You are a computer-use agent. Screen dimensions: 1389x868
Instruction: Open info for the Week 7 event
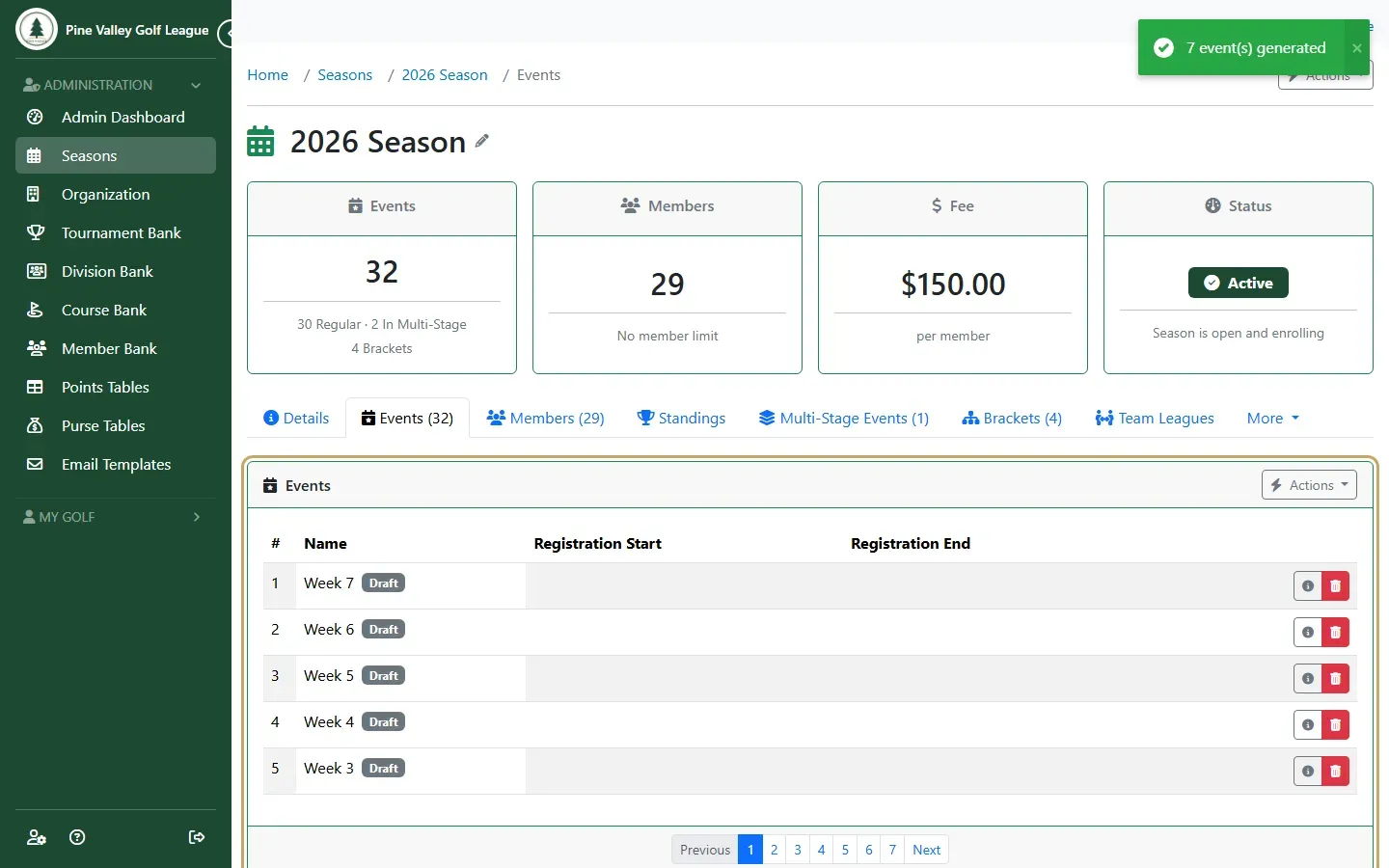coord(1308,586)
